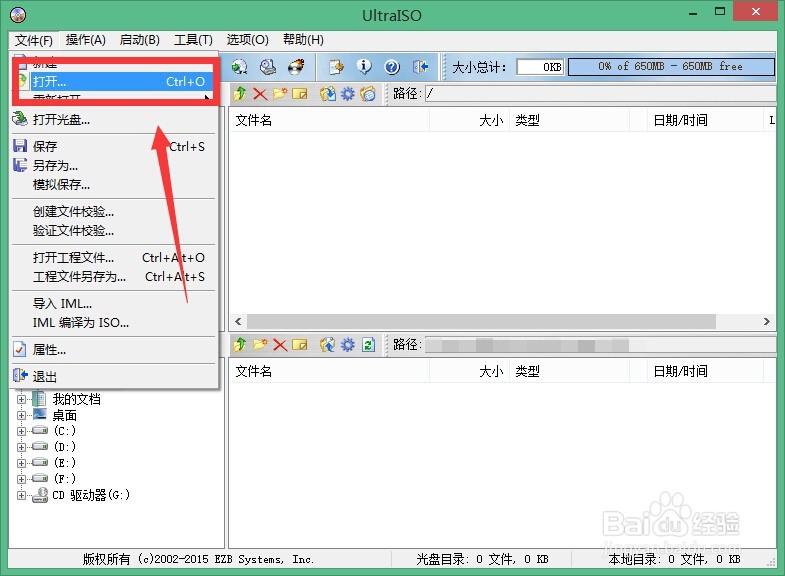Go up a folder in local pane toolbar
The height and width of the screenshot is (576, 785).
coord(240,344)
